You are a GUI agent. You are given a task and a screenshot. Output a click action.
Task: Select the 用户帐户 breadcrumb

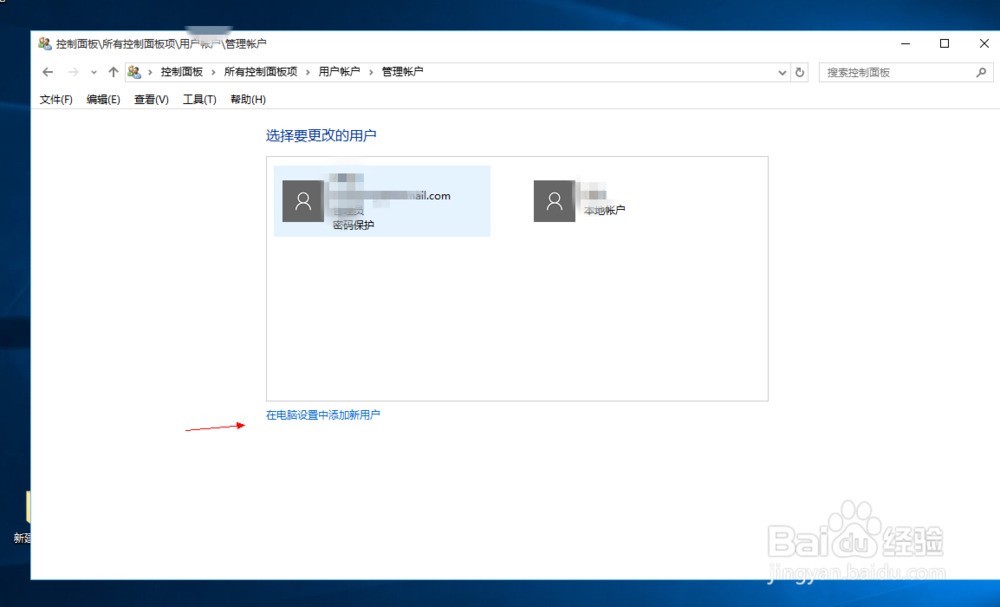(339, 72)
